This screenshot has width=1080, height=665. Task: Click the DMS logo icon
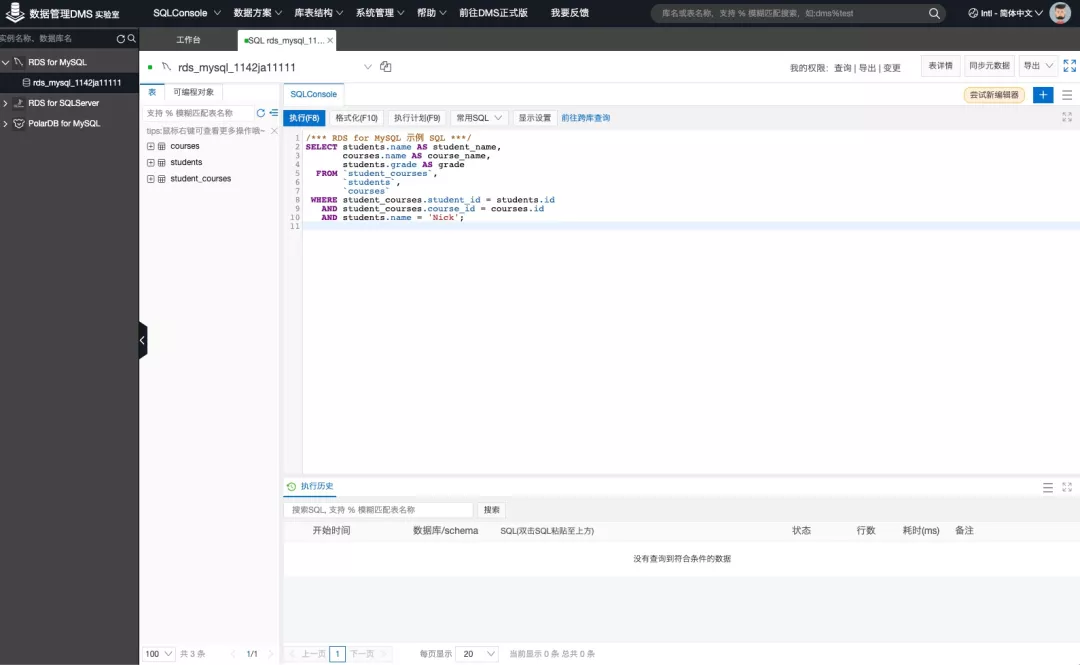point(14,12)
